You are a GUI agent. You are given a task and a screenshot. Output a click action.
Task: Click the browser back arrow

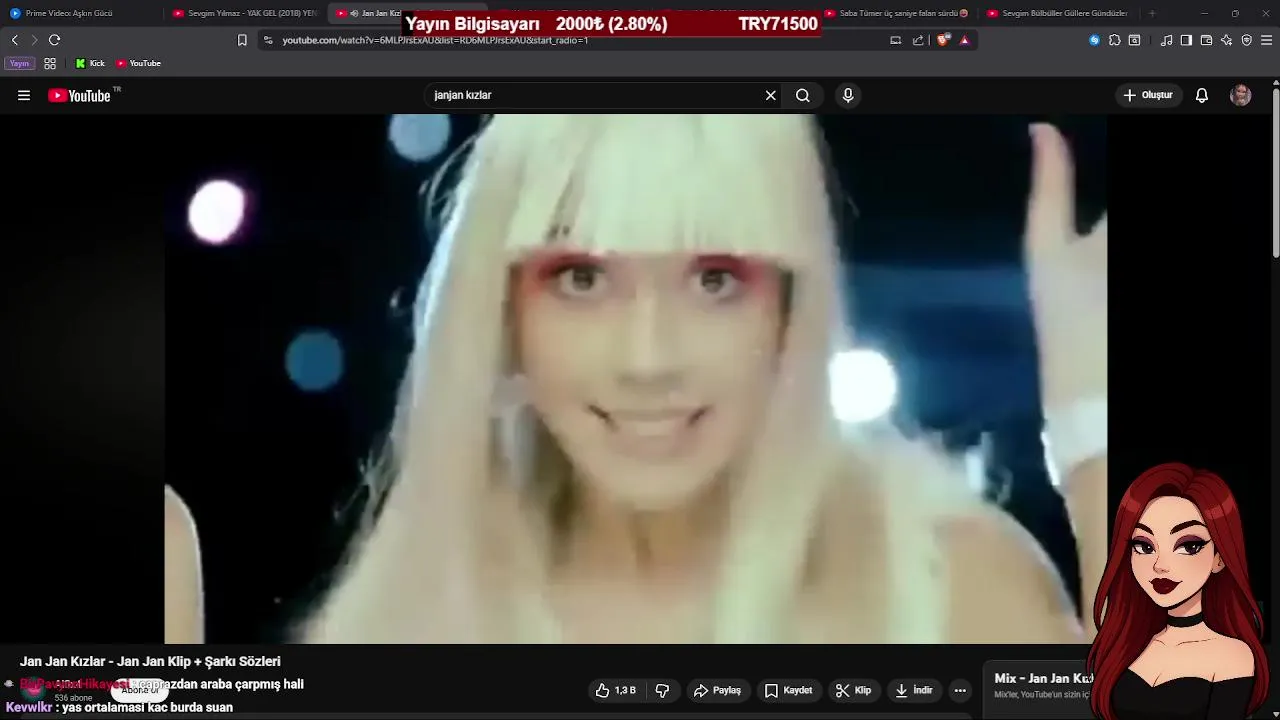click(14, 40)
